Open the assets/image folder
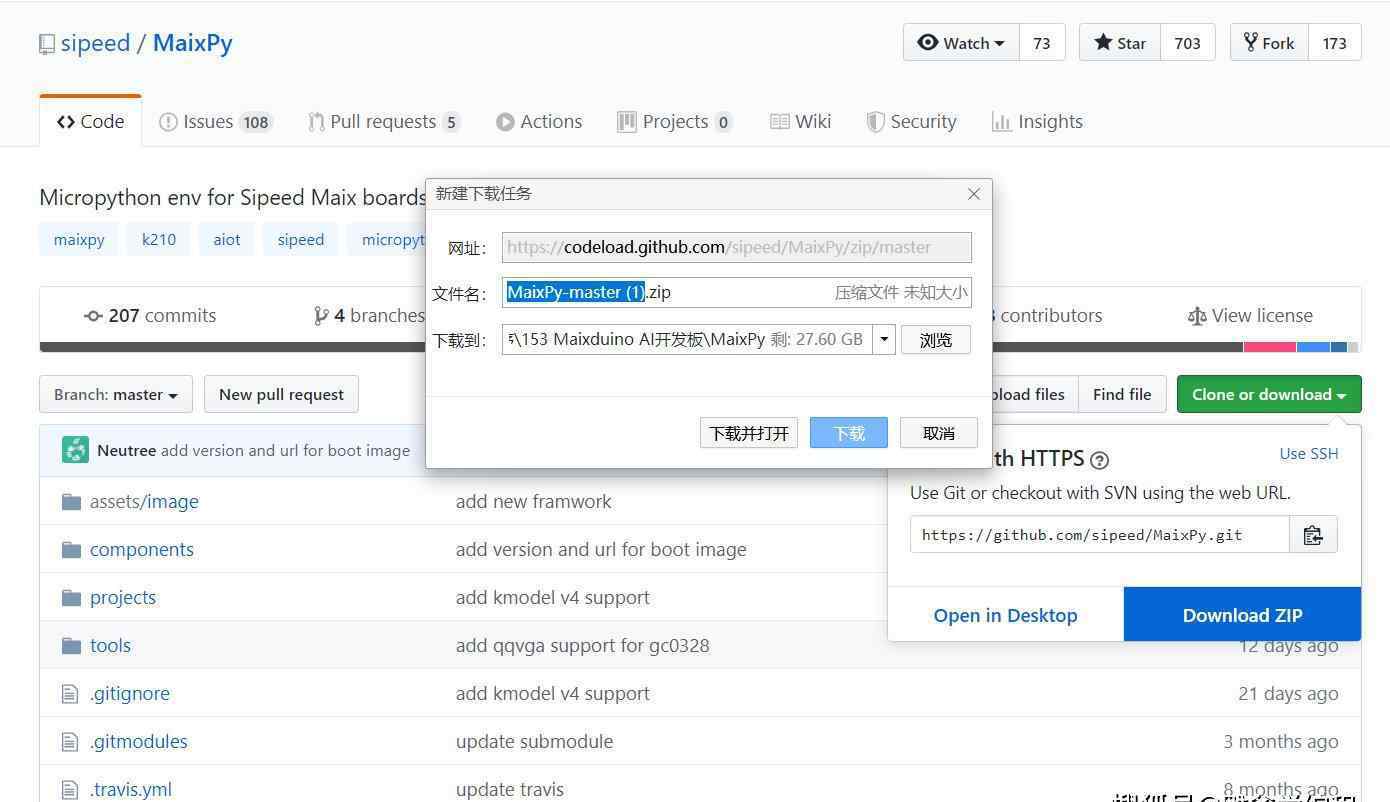Screen dimensions: 1390x802 (x=144, y=501)
